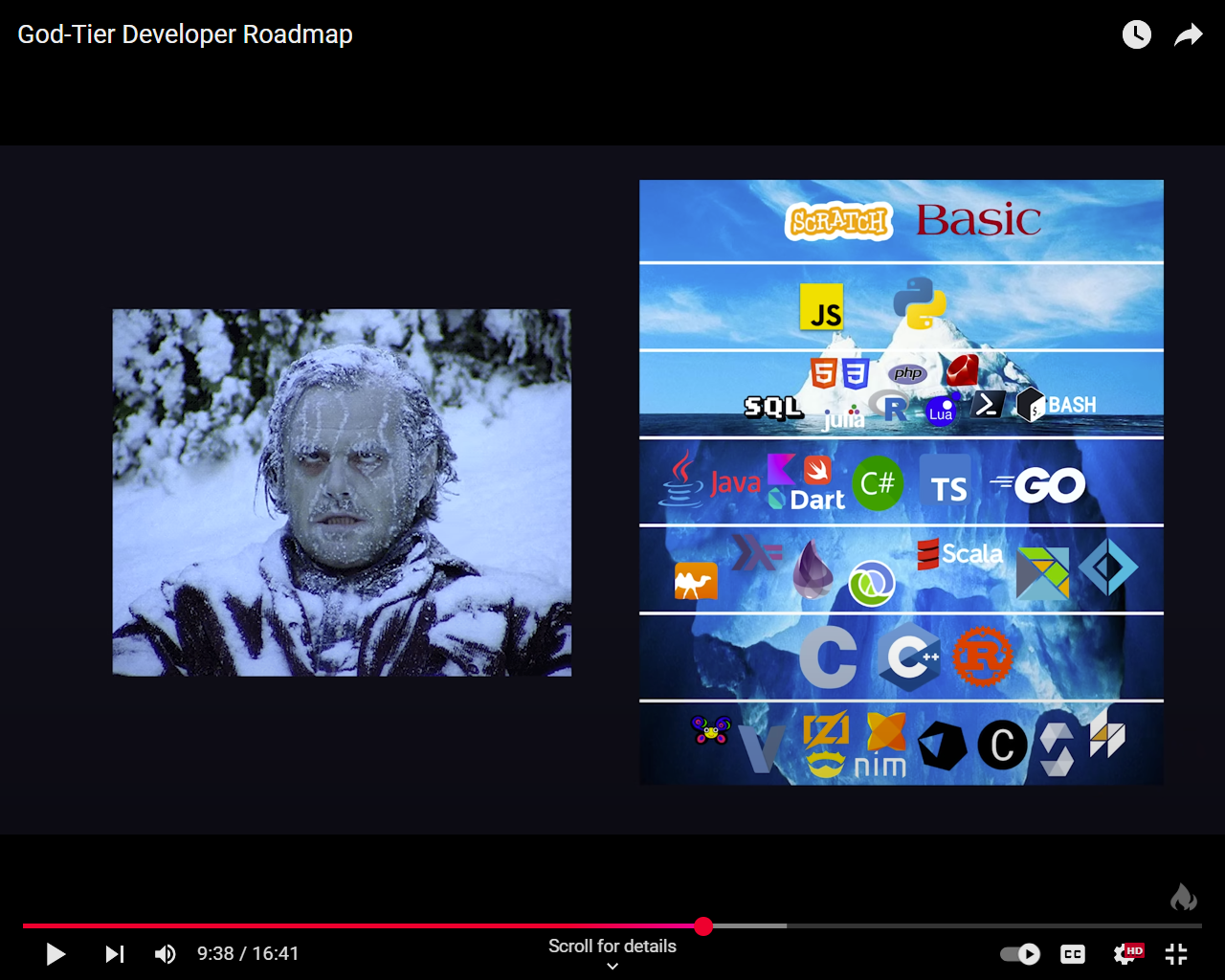
Task: Click the Elixir drop logo
Action: (813, 570)
